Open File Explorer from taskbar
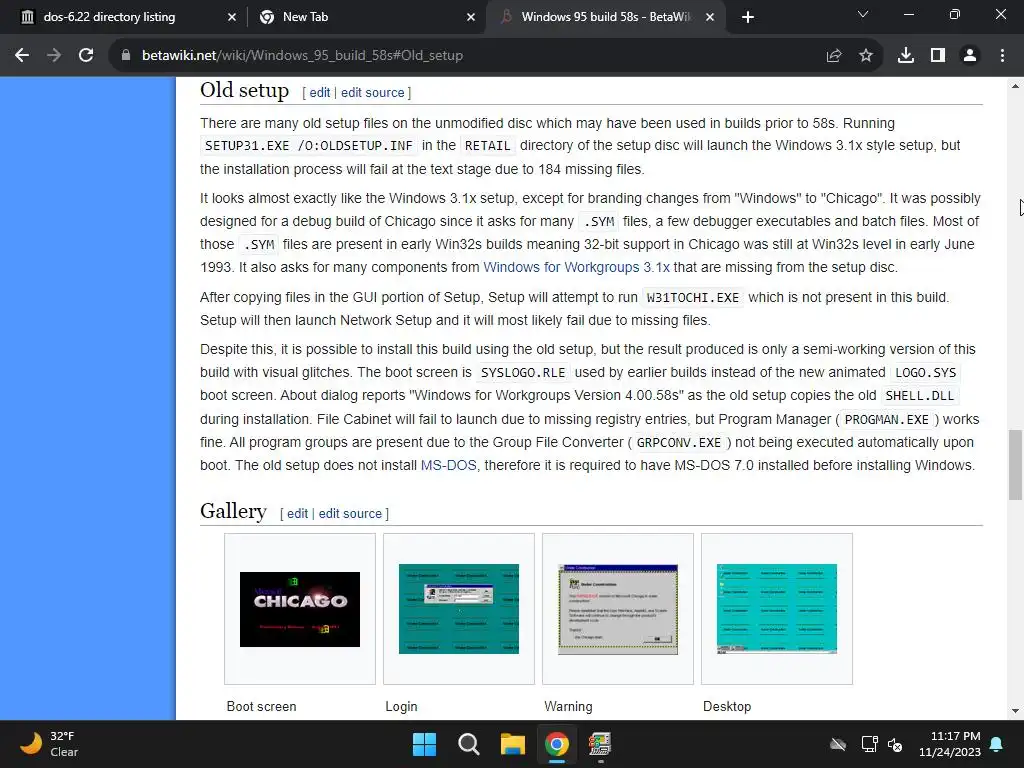 point(513,744)
